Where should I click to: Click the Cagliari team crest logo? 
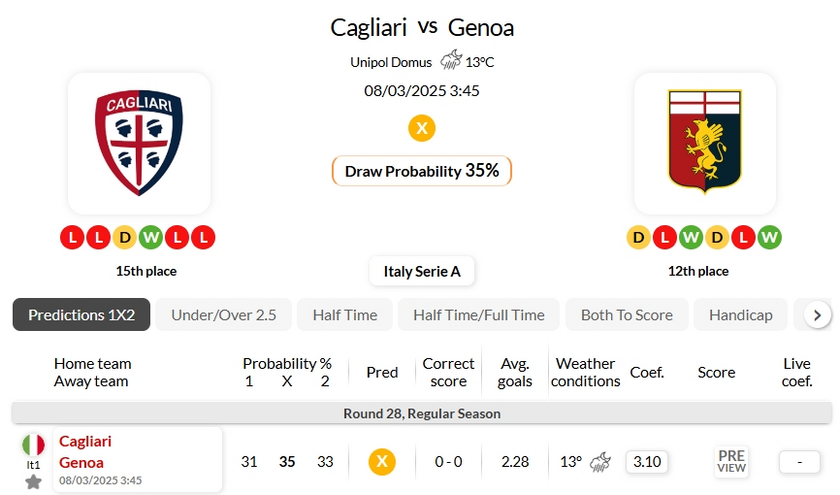point(139,143)
